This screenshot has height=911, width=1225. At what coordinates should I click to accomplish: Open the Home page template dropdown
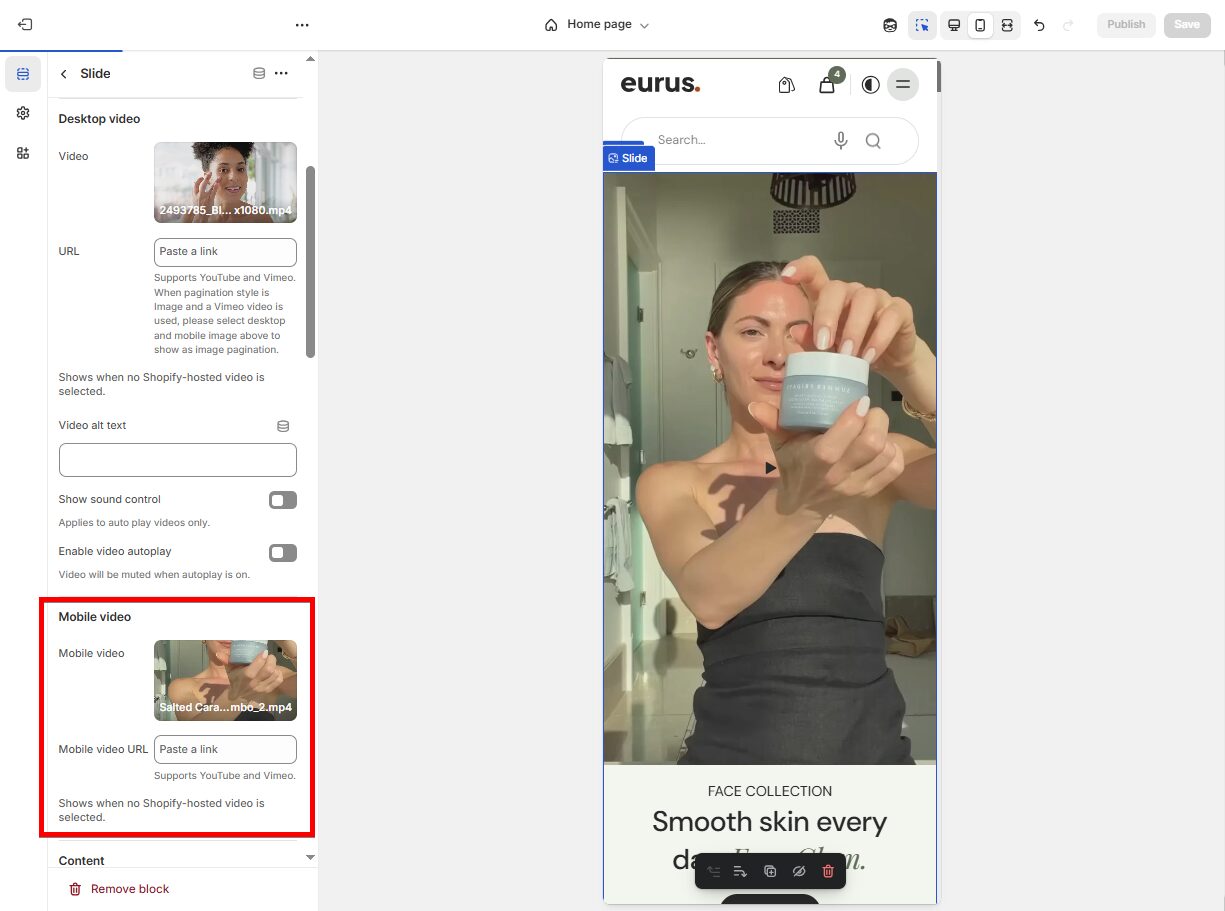(598, 25)
